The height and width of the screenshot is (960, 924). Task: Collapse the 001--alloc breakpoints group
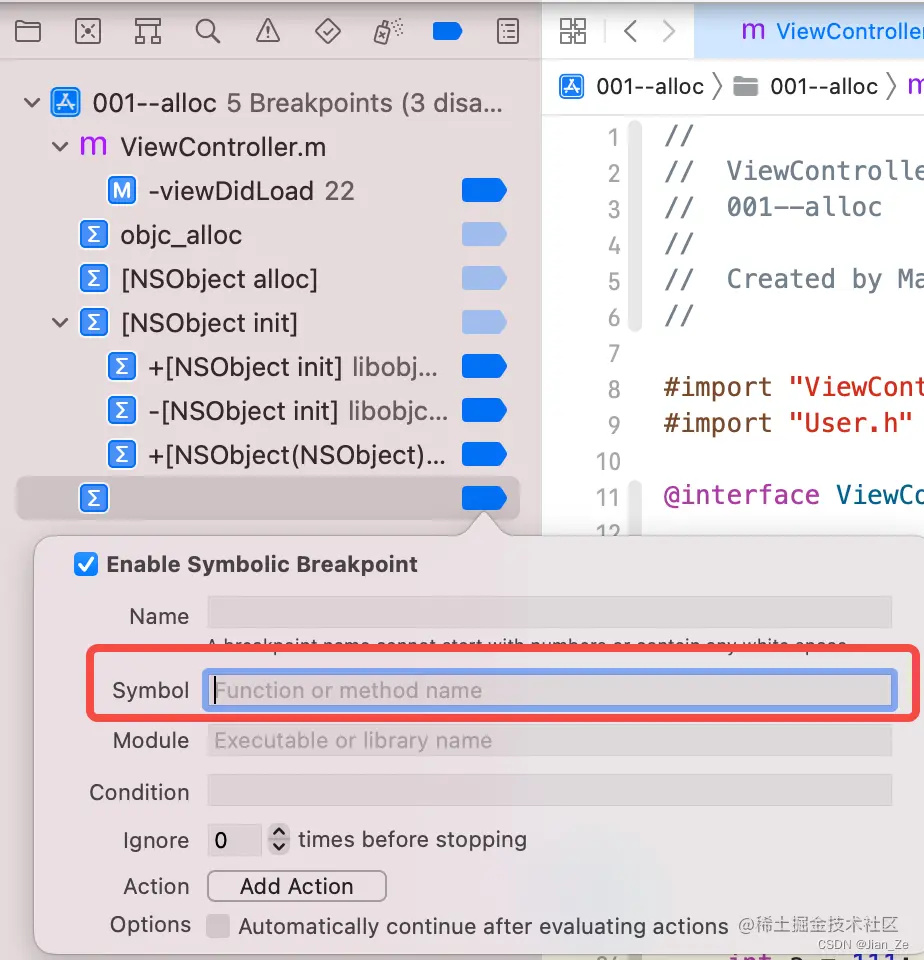(x=32, y=102)
